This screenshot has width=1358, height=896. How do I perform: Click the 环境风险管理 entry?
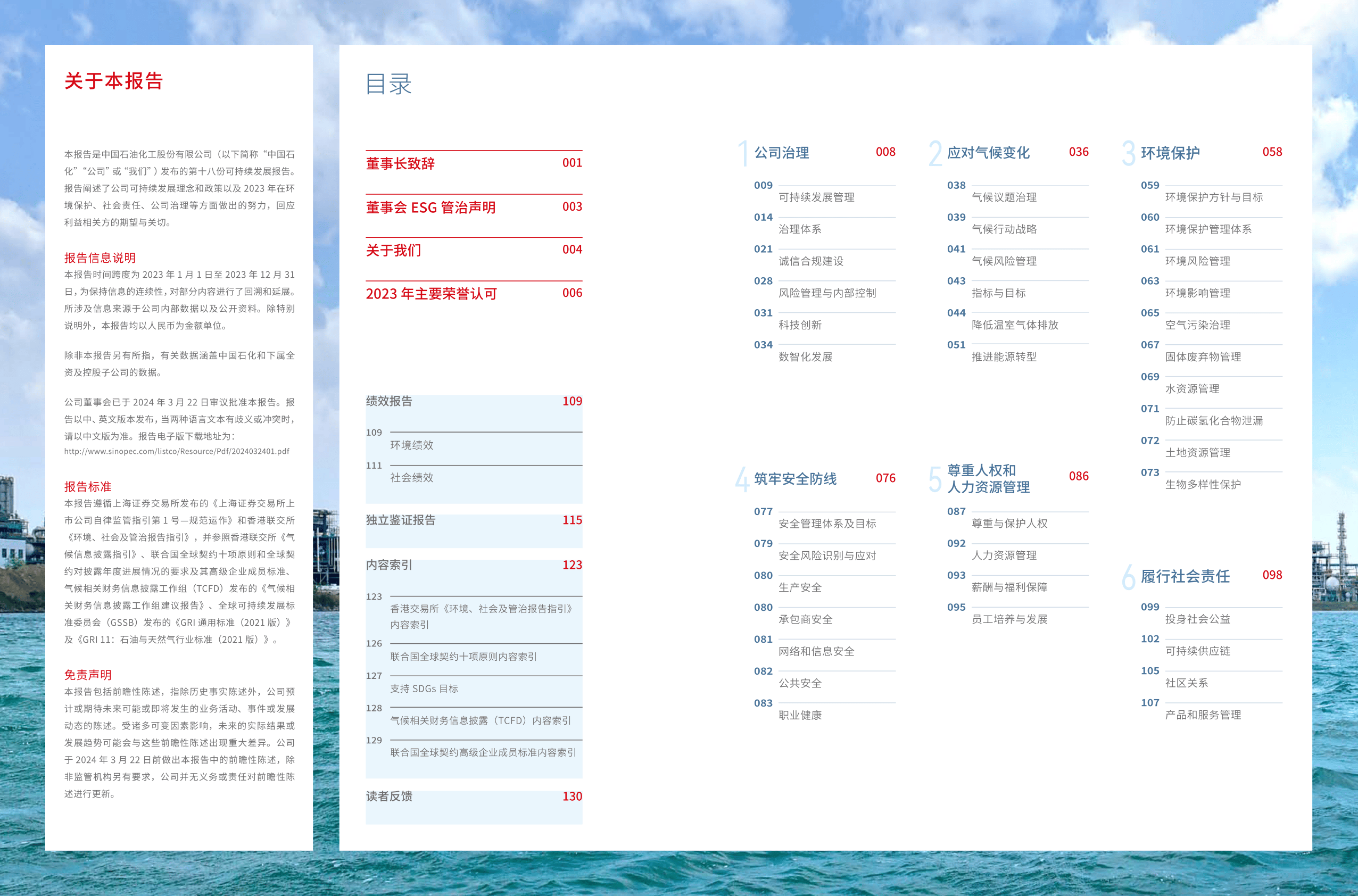coord(1197,261)
